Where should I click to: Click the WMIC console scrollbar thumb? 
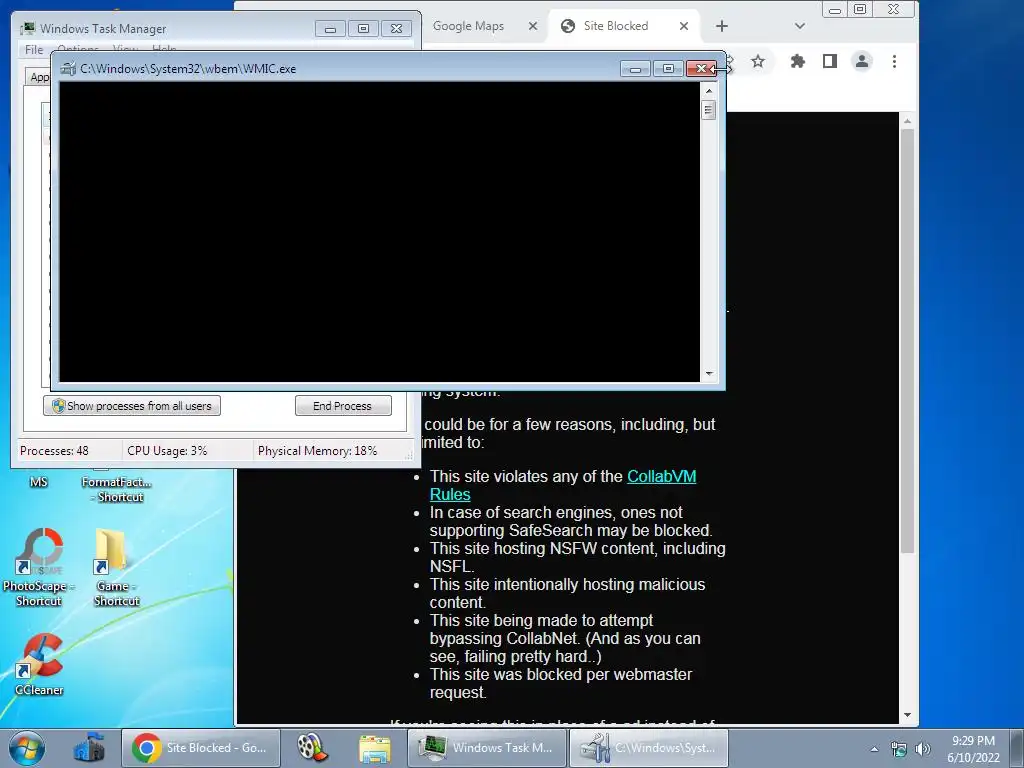point(709,110)
